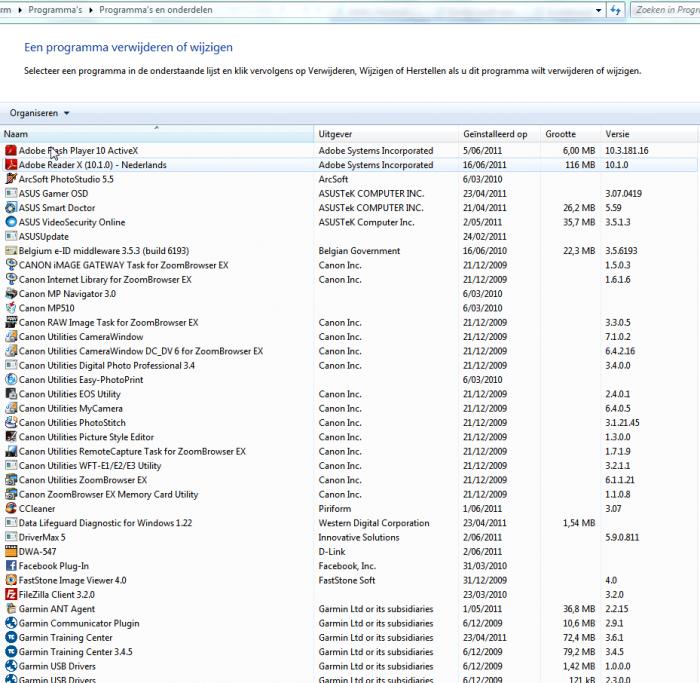Click the Belgium e-ID middleware icon
The width and height of the screenshot is (700, 683).
[x=11, y=250]
